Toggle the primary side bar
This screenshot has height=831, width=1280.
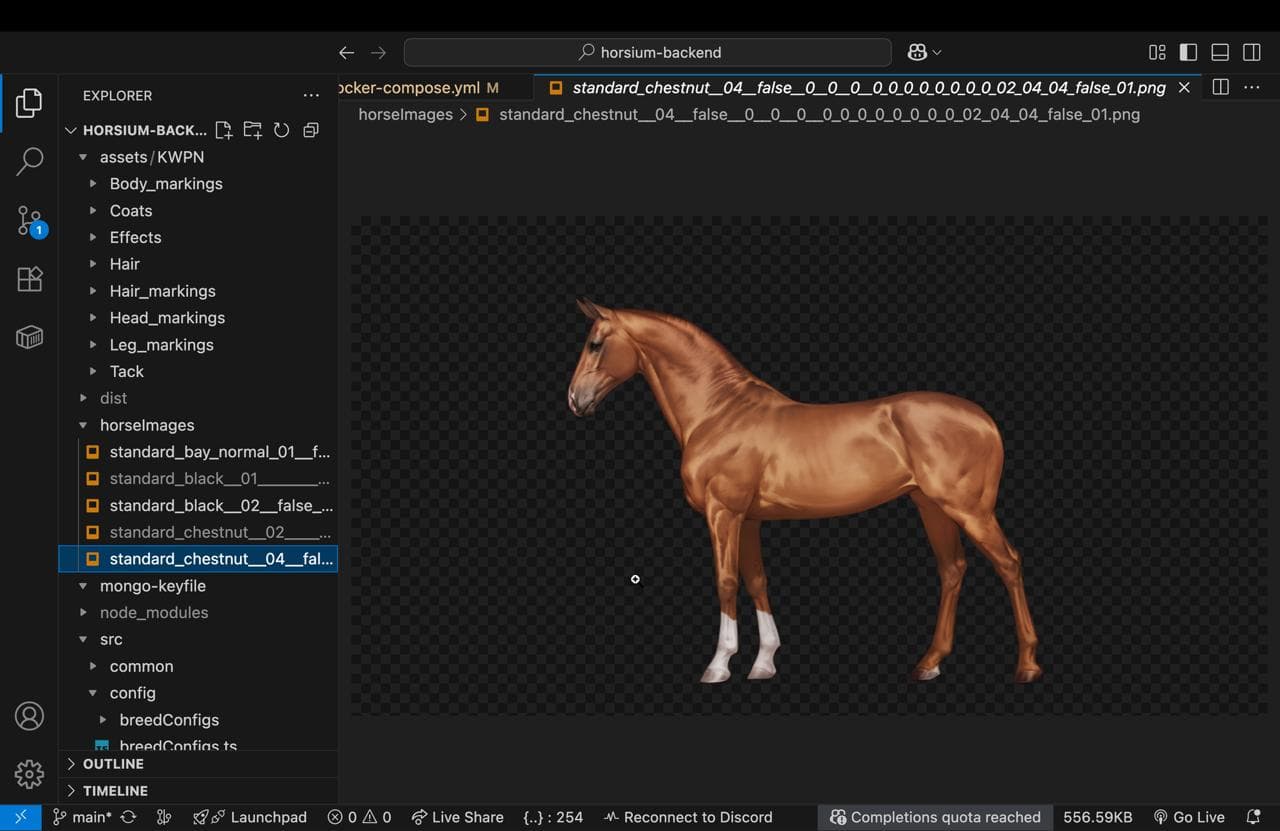pos(1188,53)
